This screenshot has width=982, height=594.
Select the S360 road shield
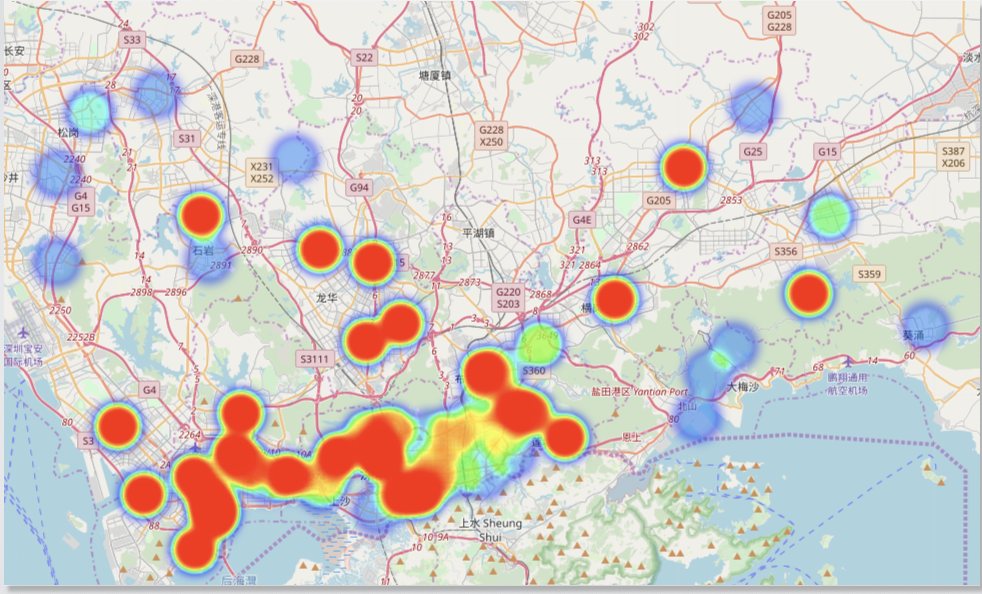[x=534, y=370]
